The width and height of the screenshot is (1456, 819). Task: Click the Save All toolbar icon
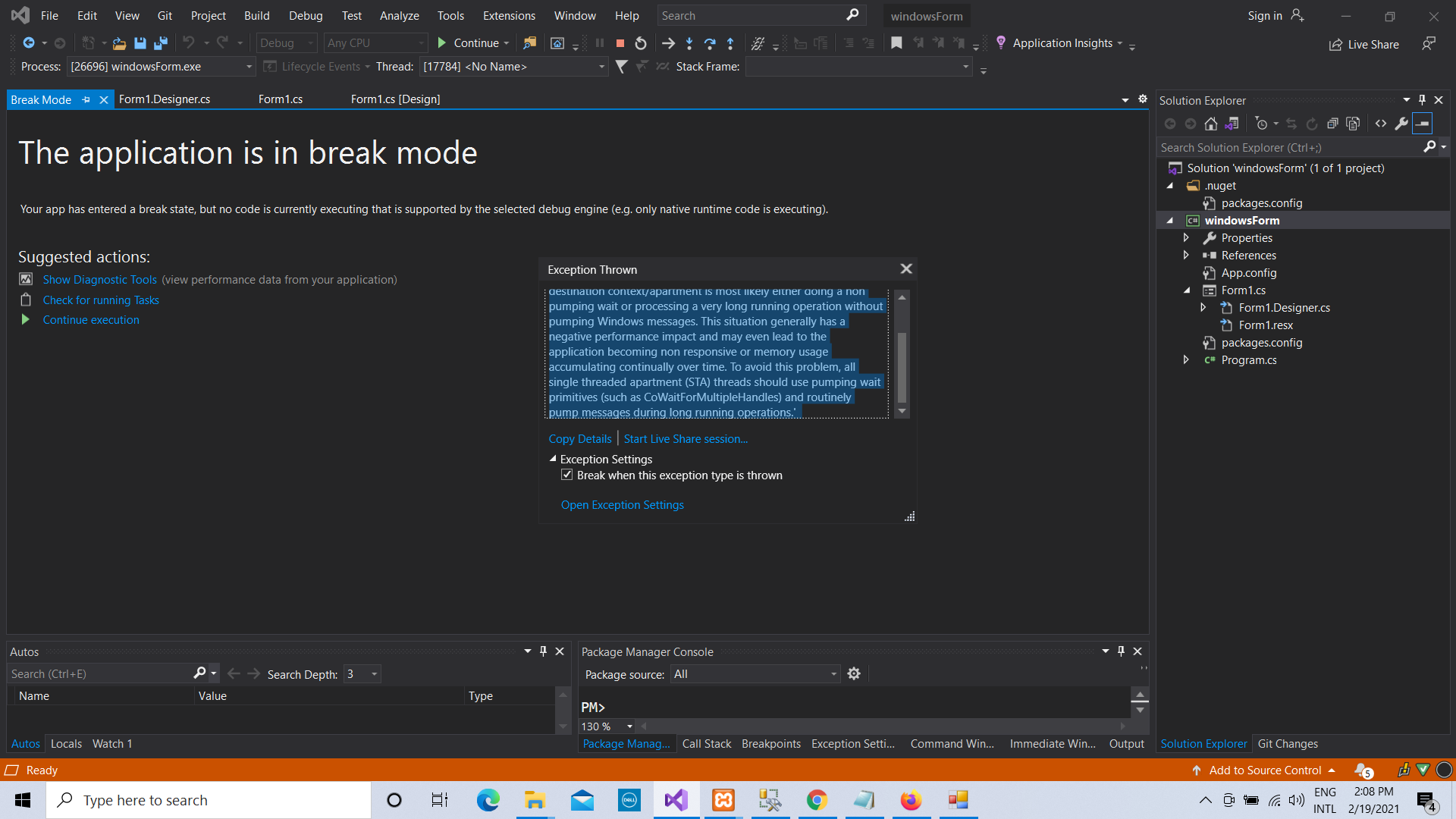[x=160, y=43]
